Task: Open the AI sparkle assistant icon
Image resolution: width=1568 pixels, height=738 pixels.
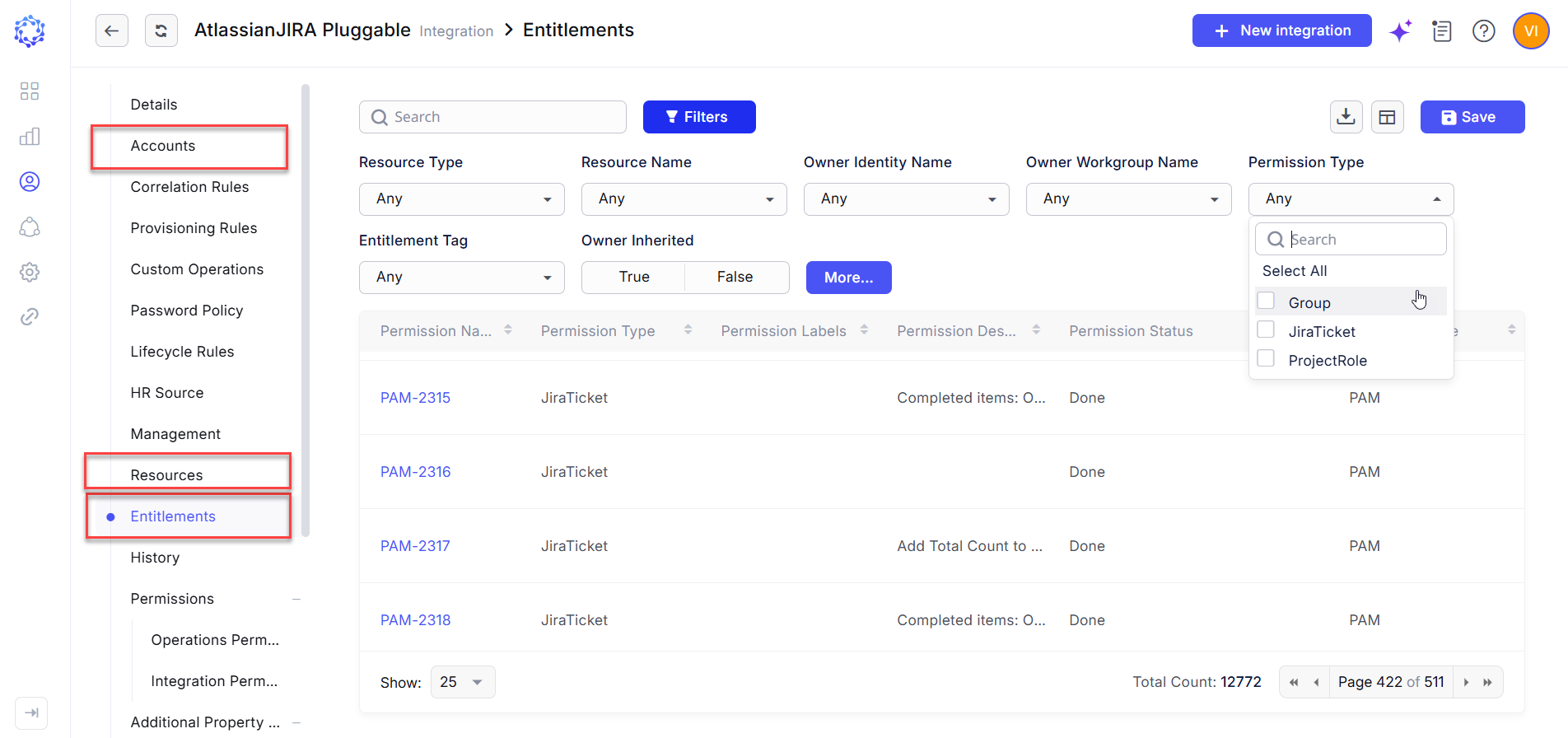Action: (1400, 31)
